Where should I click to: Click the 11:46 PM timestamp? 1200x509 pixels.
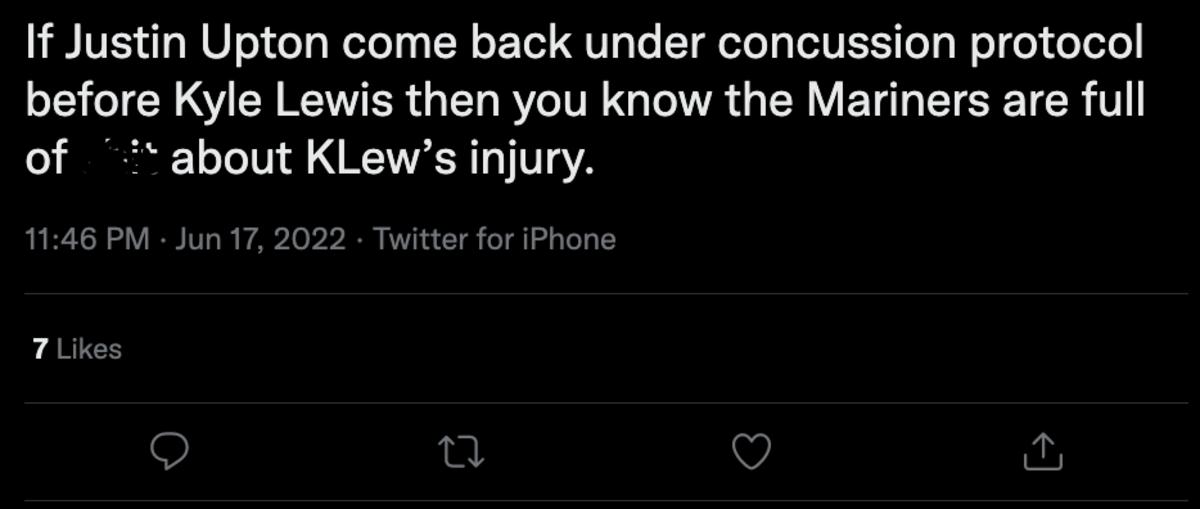coord(85,240)
